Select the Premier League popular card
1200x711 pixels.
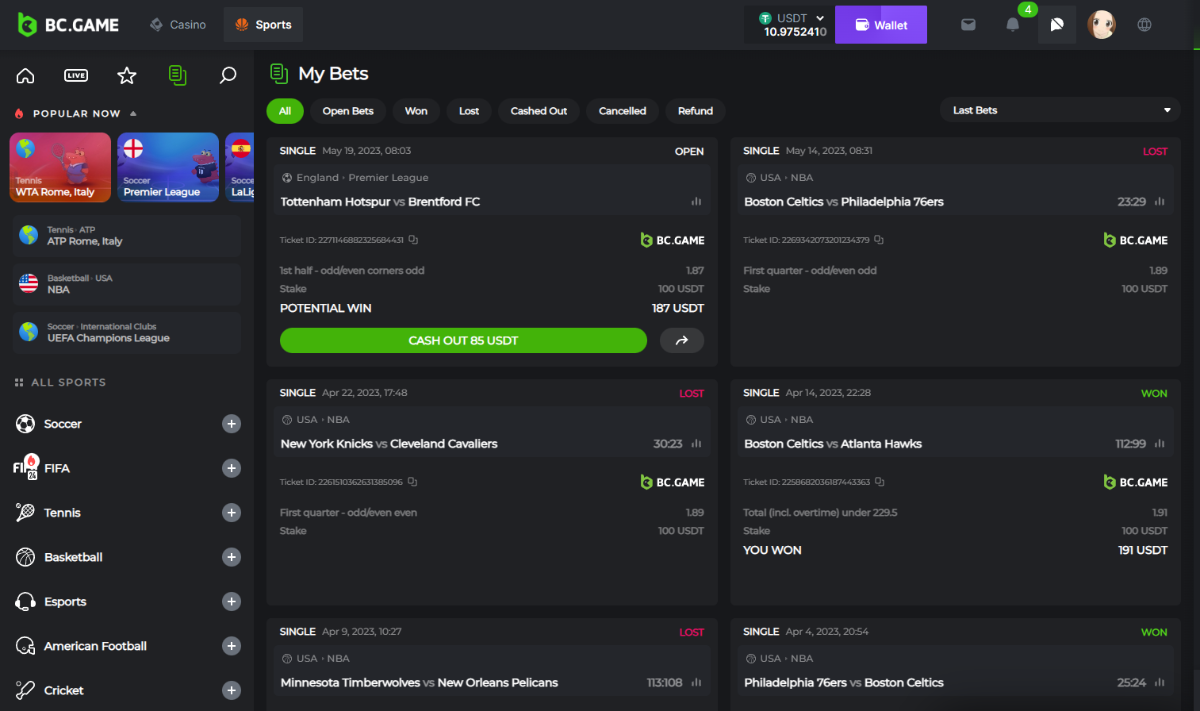168,168
